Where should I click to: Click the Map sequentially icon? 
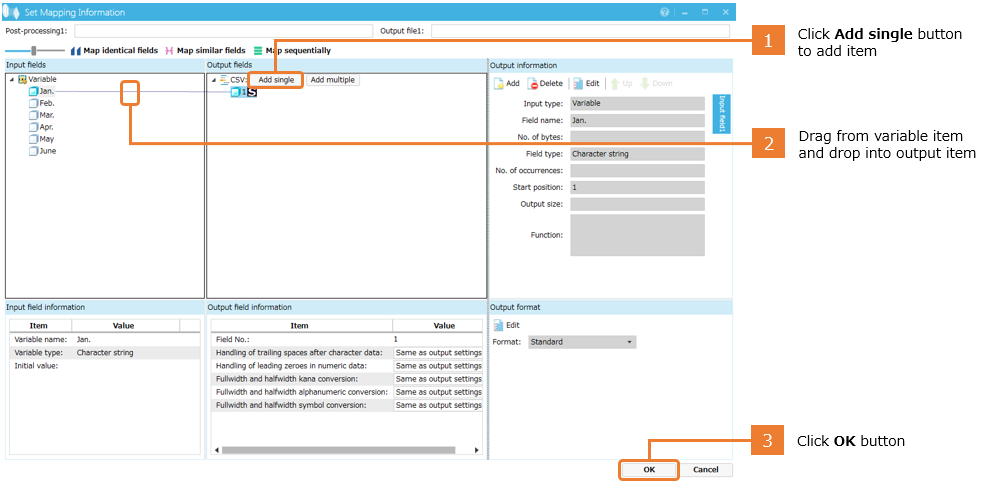click(257, 50)
